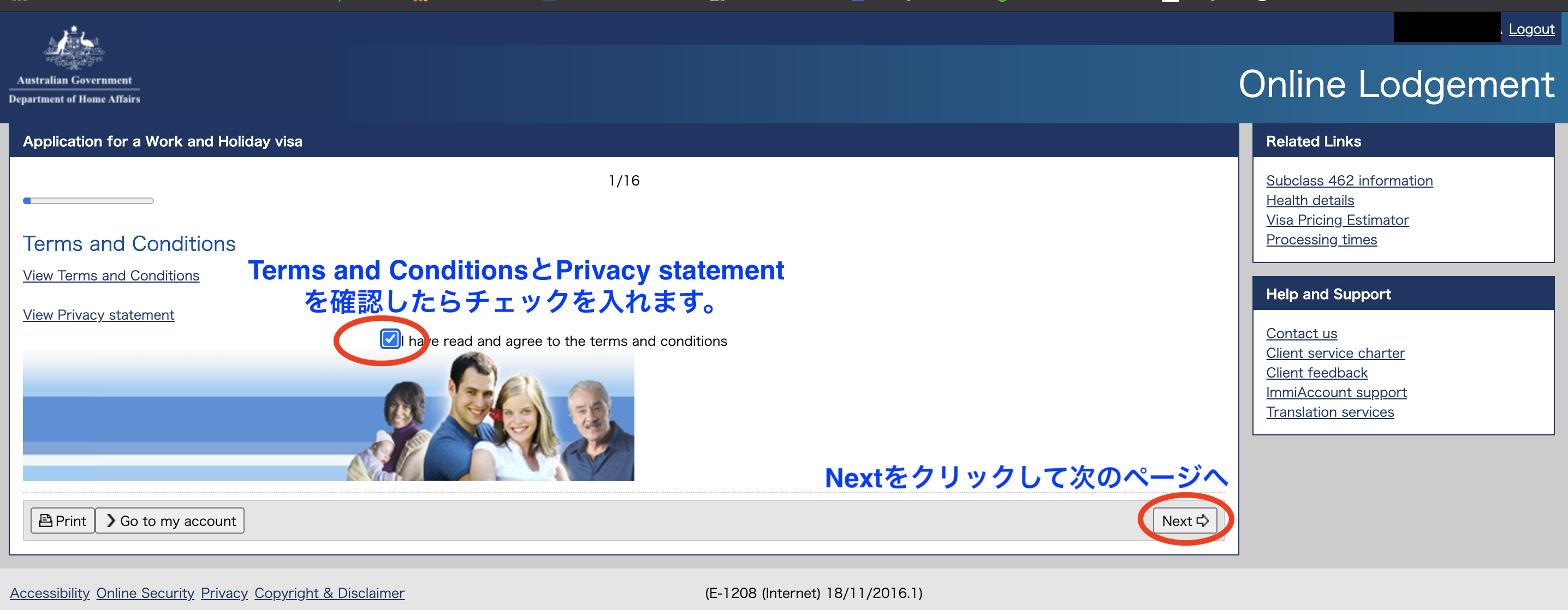This screenshot has height=610, width=1568.
Task: Click the Print button
Action: pyautogui.click(x=63, y=521)
